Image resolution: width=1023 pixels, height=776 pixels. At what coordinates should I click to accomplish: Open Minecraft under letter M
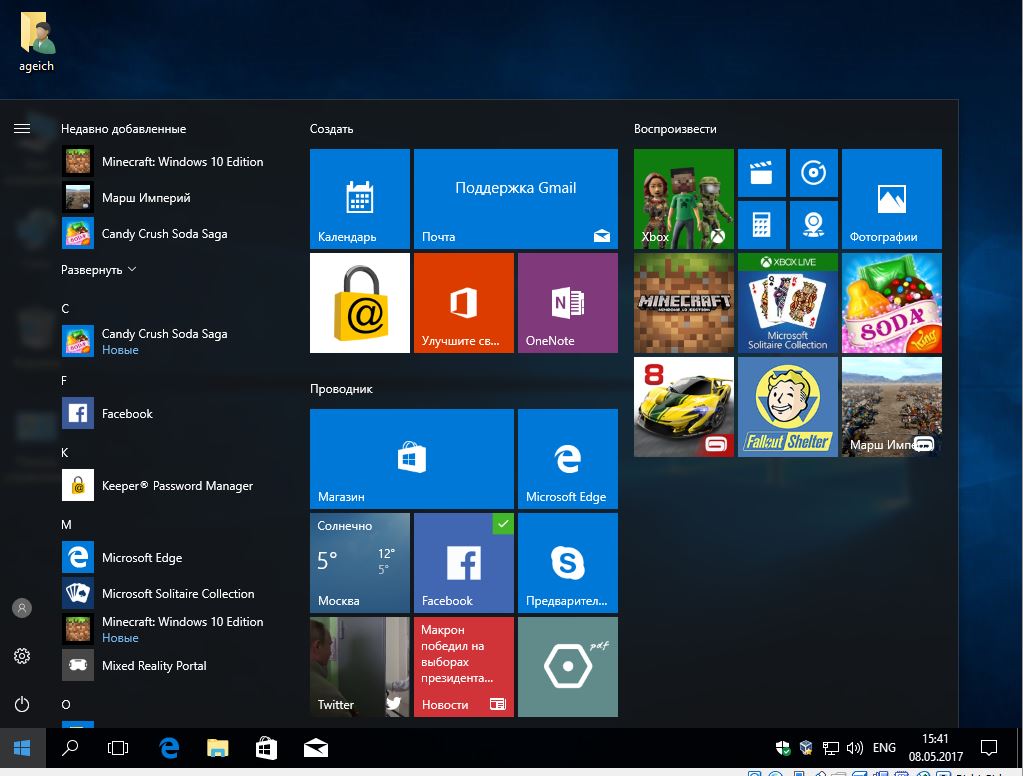[x=171, y=629]
